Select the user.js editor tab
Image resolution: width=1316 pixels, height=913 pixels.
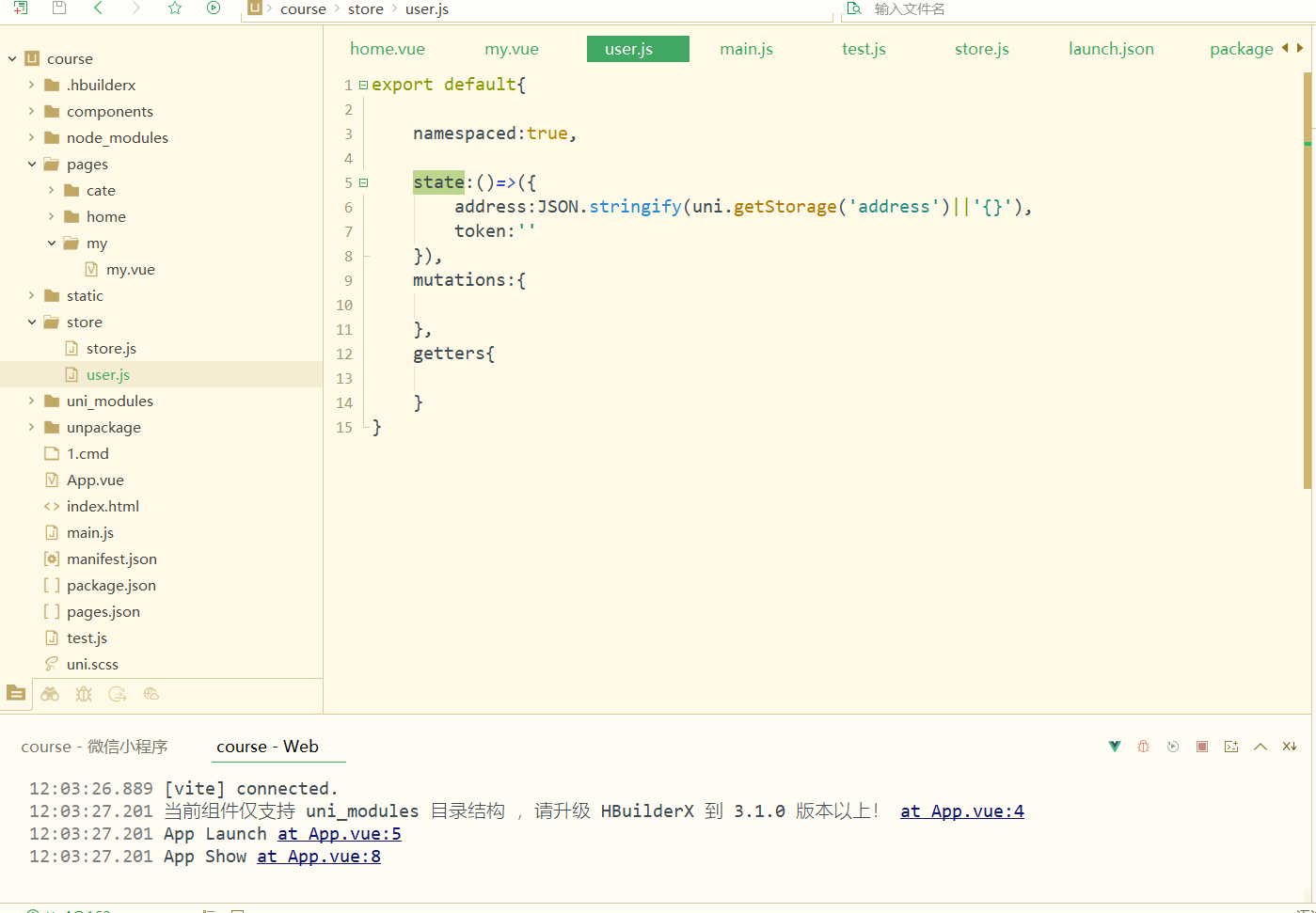(x=638, y=49)
